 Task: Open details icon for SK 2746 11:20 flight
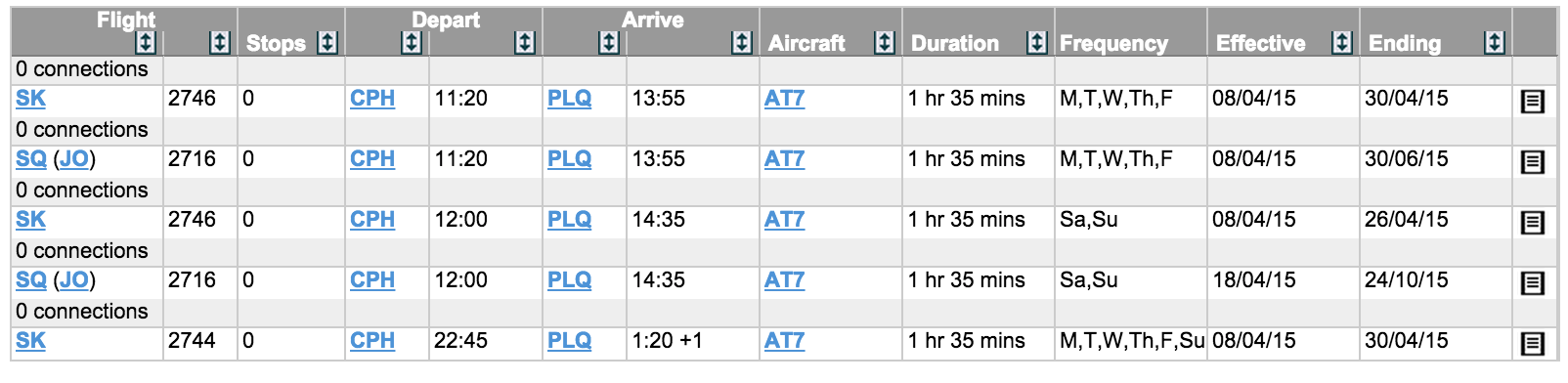(1533, 101)
